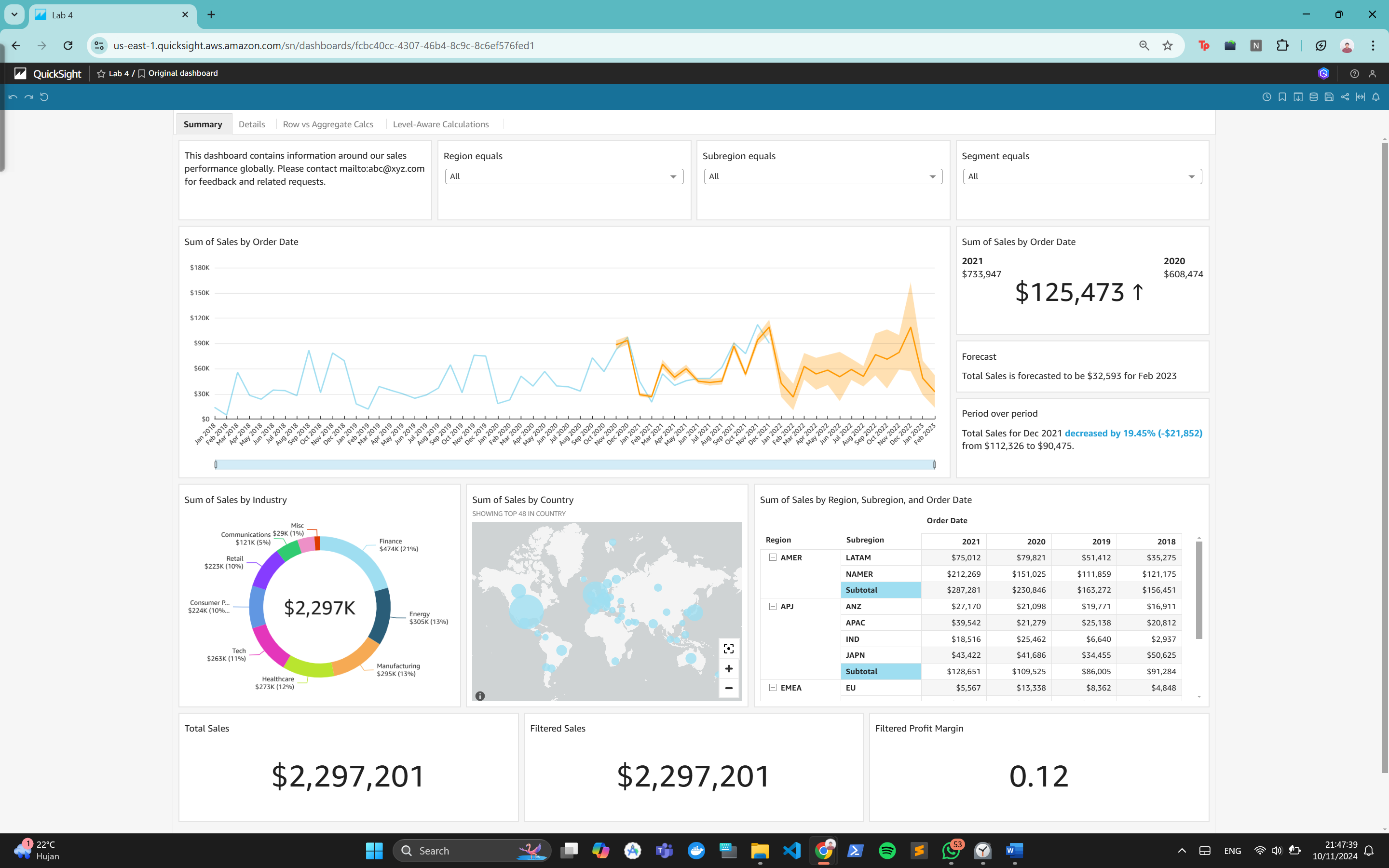This screenshot has width=1389, height=868.
Task: Collapse the APJ region row
Action: click(773, 606)
